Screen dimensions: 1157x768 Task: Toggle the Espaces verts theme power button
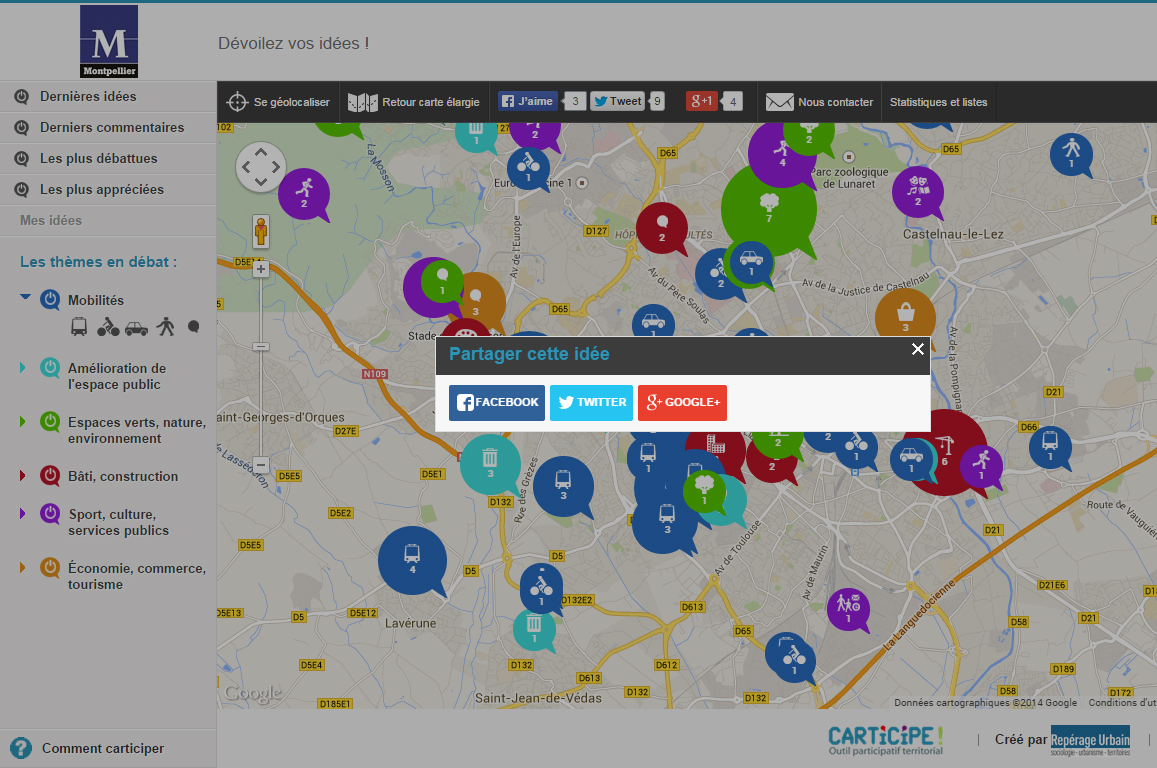(50, 422)
